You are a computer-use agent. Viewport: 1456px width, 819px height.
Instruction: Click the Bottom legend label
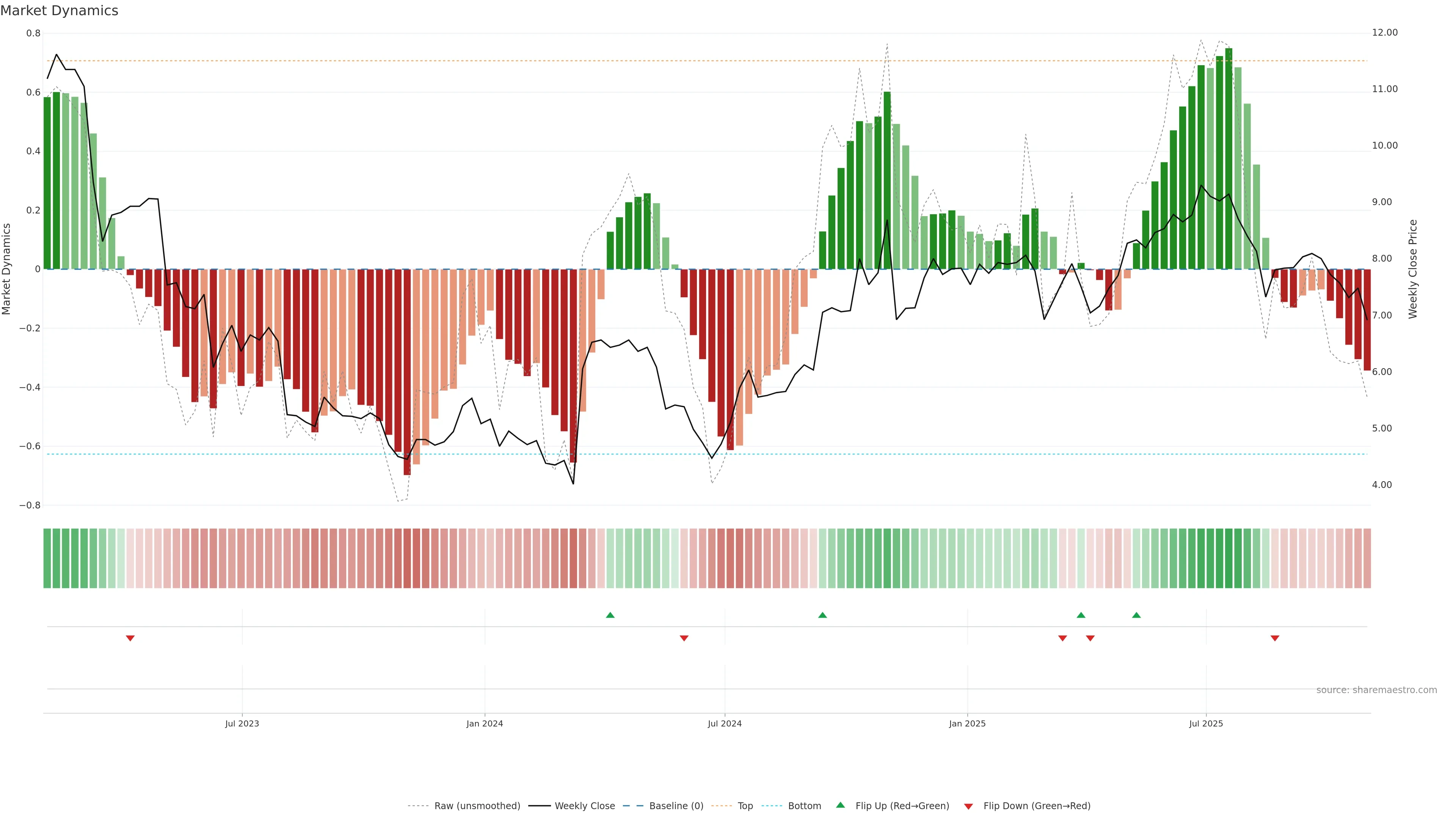(x=804, y=806)
